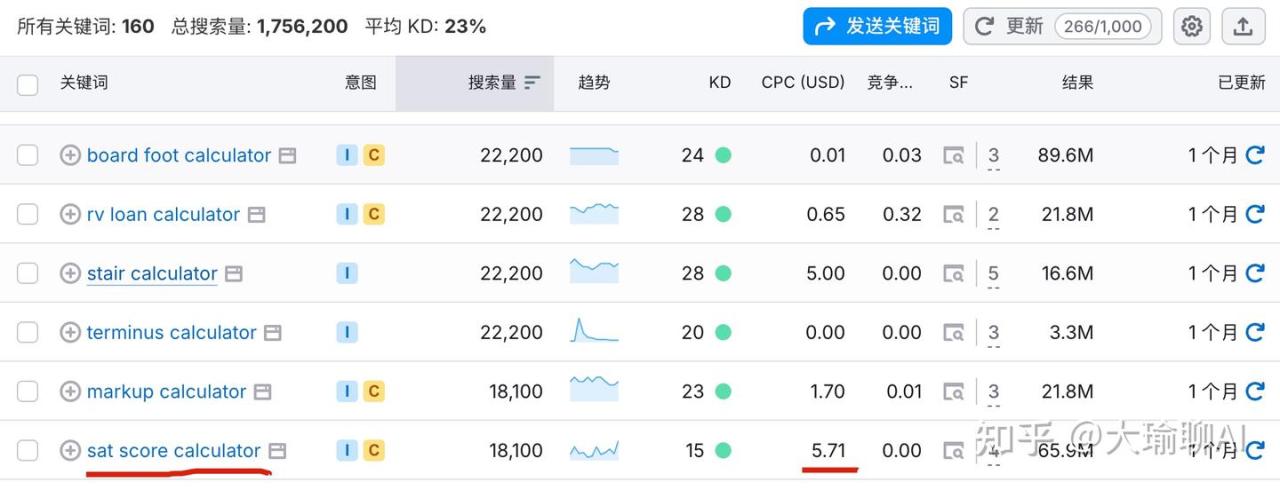Click the green KD dot for sat score calculator
The width and height of the screenshot is (1280, 490).
(x=723, y=451)
